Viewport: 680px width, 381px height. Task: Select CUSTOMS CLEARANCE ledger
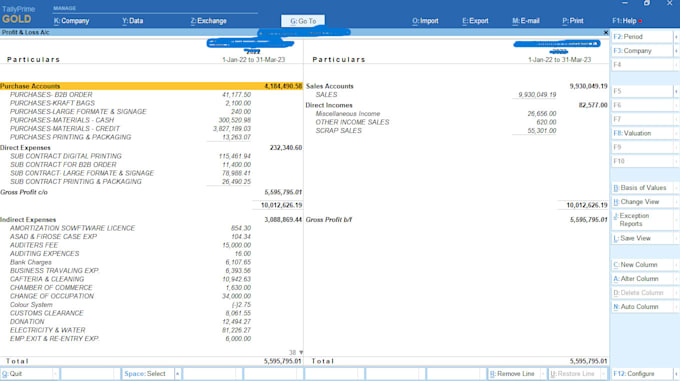[47, 313]
